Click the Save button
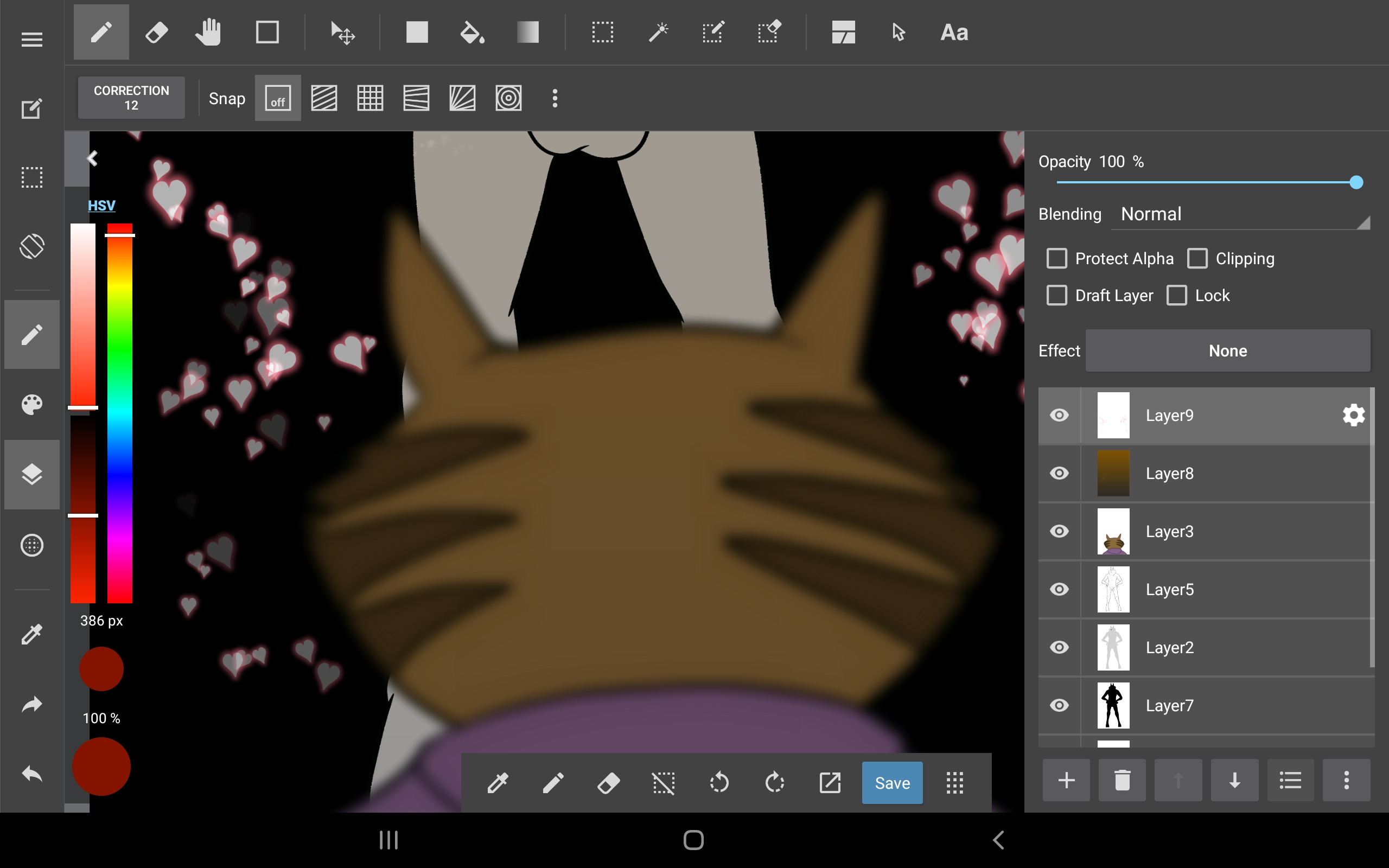The image size is (1389, 868). 891,782
